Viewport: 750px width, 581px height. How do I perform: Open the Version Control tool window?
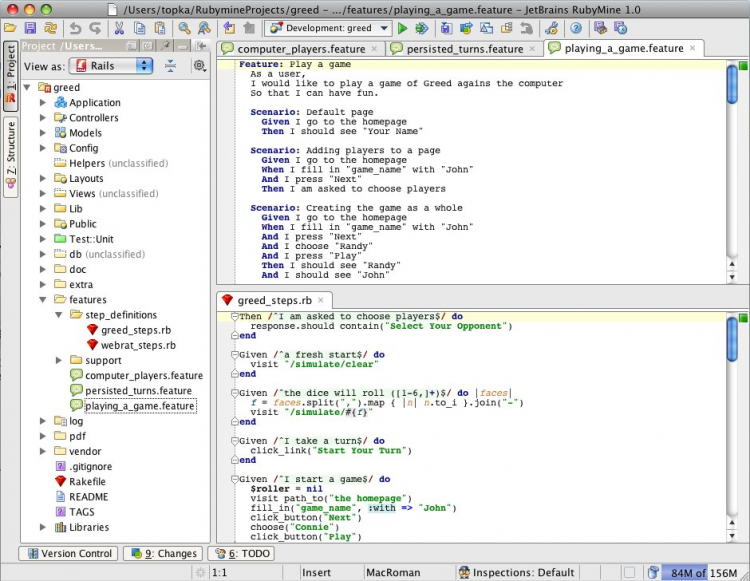click(x=68, y=553)
